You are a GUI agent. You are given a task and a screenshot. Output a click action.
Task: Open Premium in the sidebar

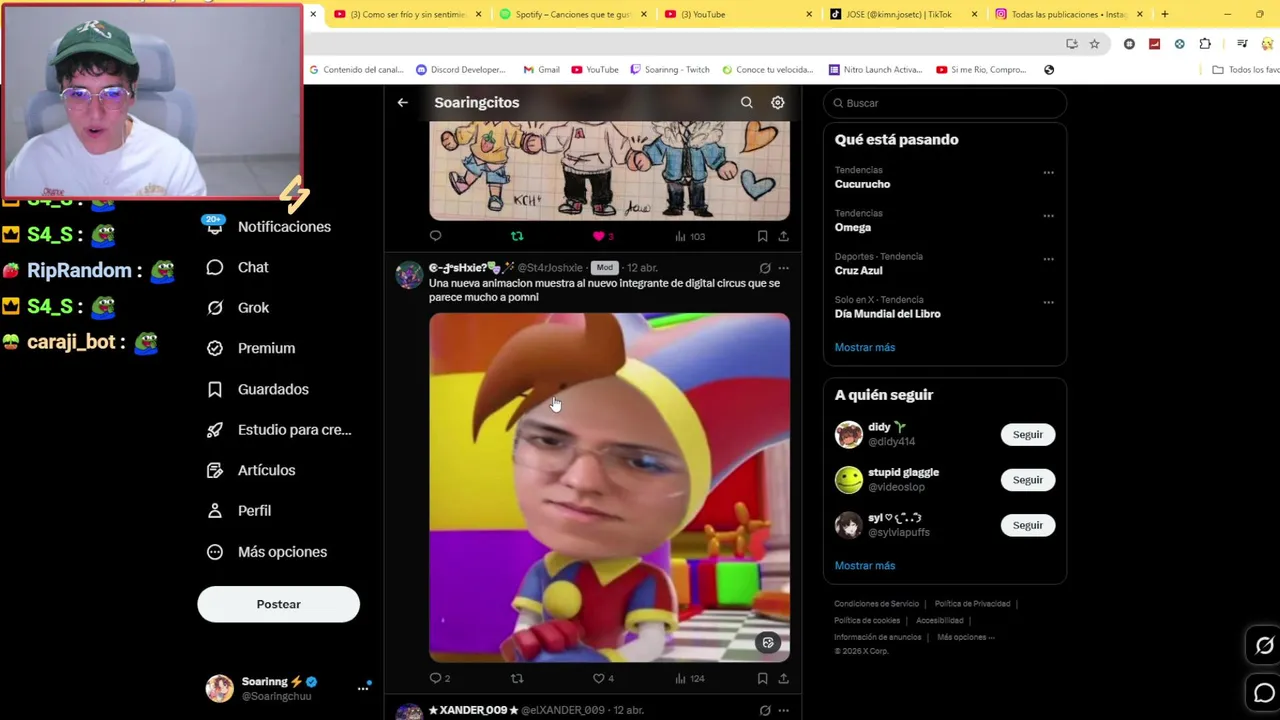(x=251, y=348)
